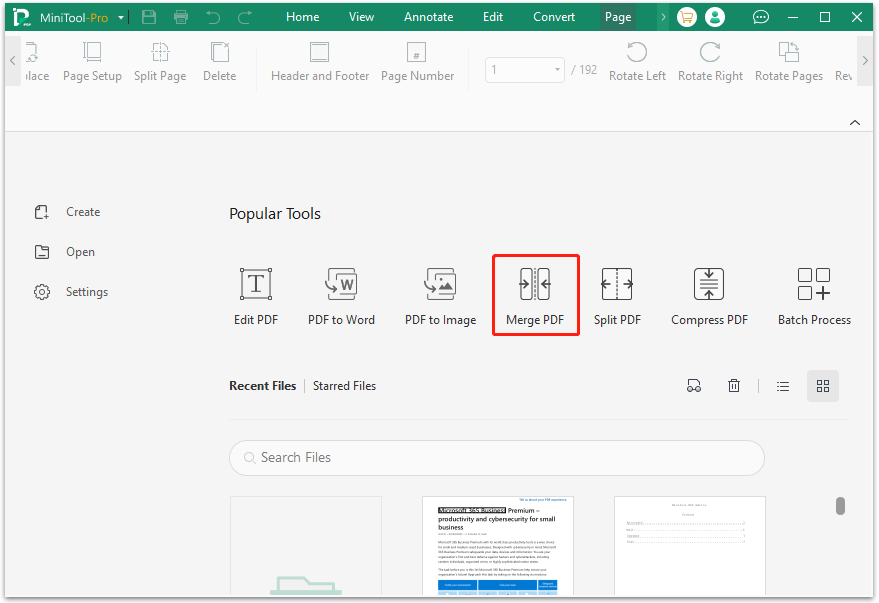The image size is (879, 603).
Task: Switch recent files to grid view
Action: pos(823,386)
